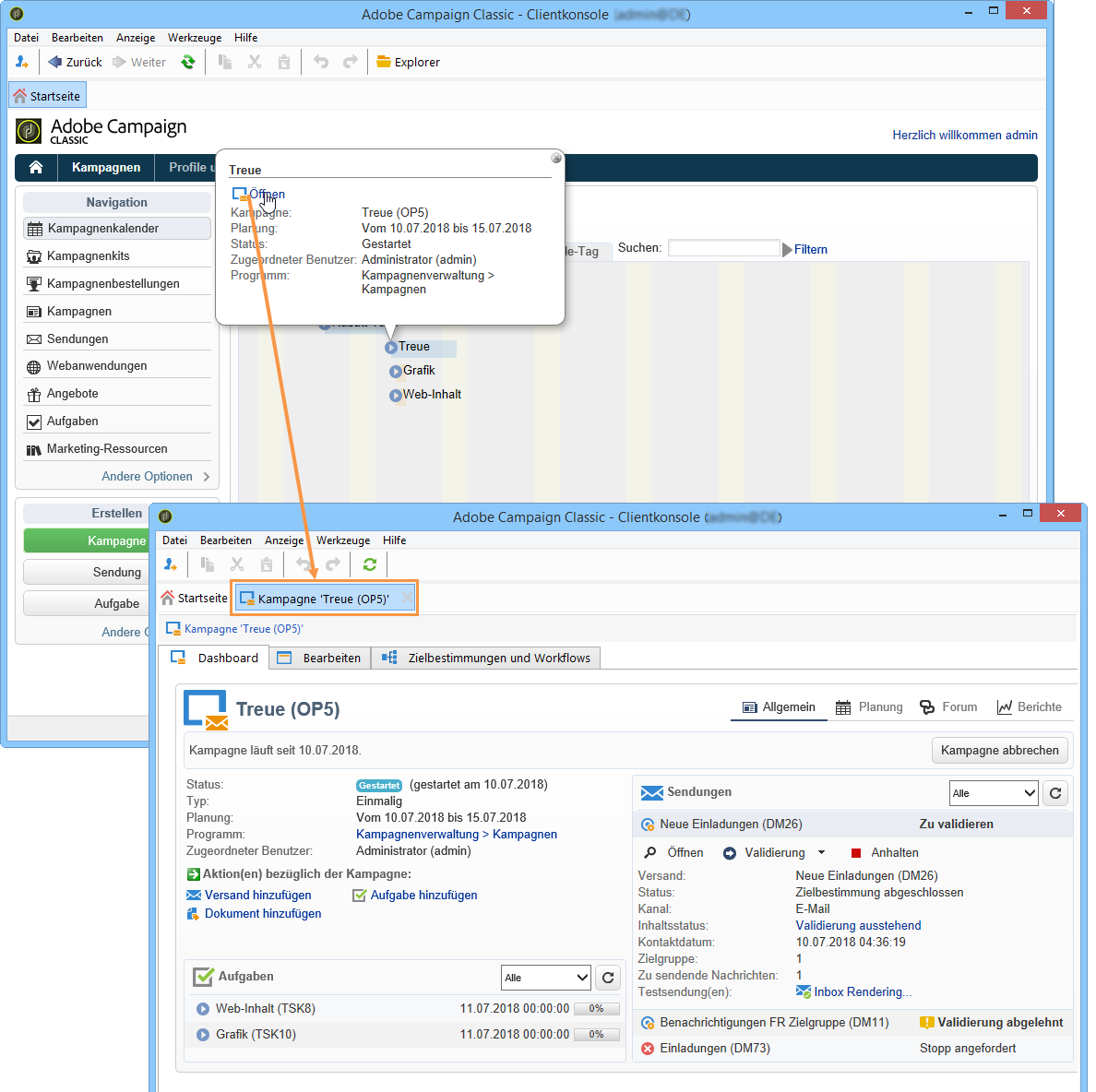Refresh the Sendungen list
The height and width of the screenshot is (1092, 1096).
pyautogui.click(x=1055, y=793)
